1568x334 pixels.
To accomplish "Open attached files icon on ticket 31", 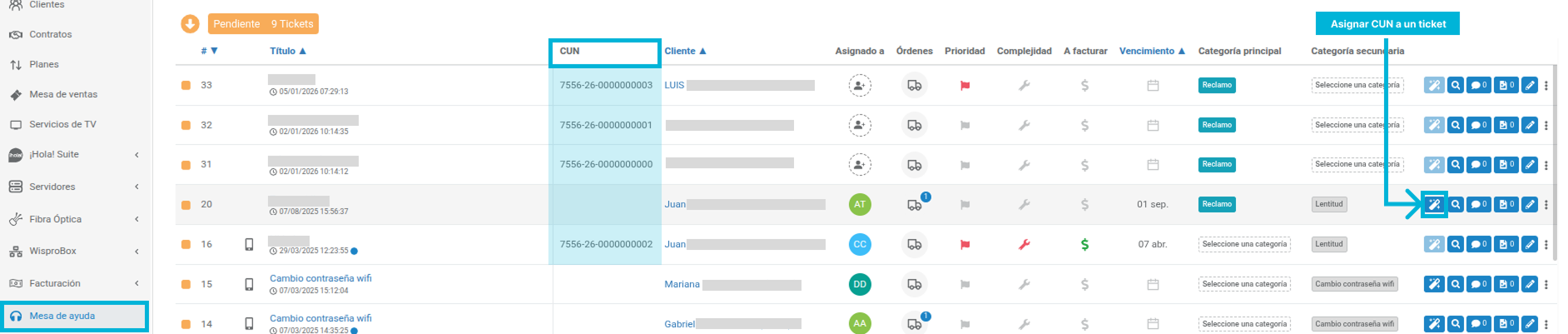I will pos(1506,164).
